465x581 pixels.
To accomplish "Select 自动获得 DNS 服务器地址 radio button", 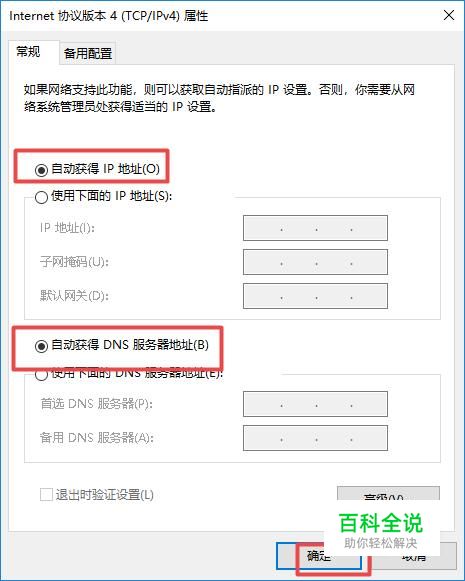I will pos(41,346).
